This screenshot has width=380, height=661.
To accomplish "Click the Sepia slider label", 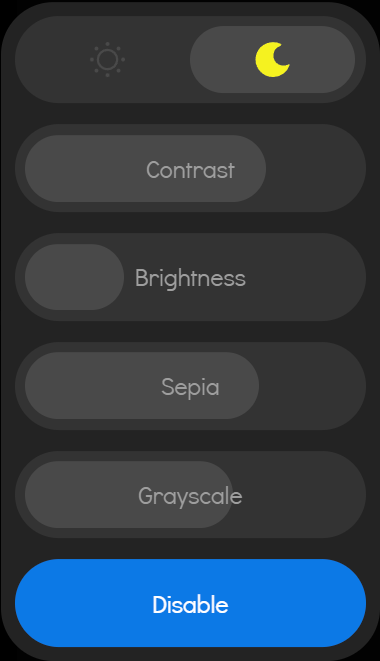I will tap(190, 387).
